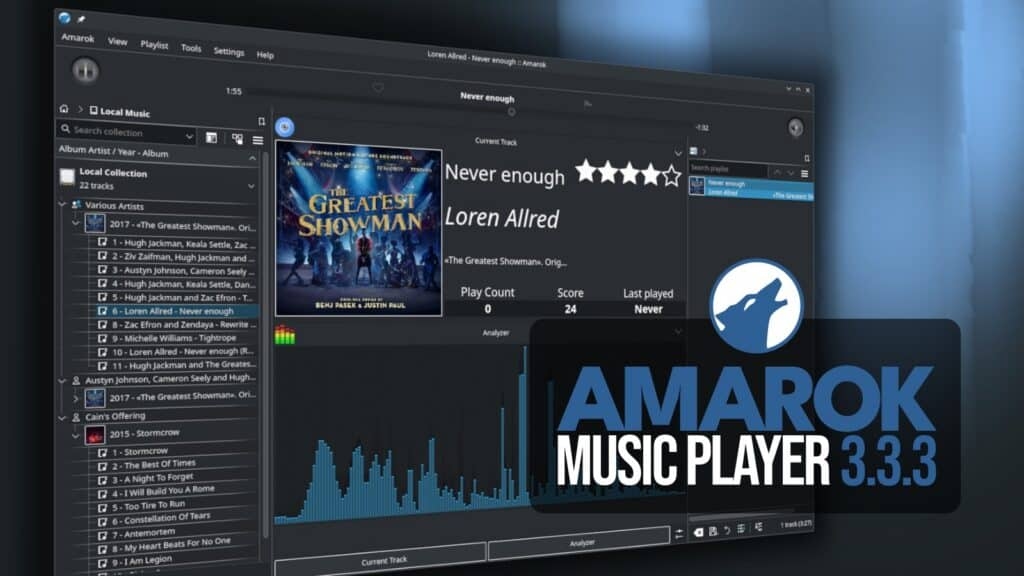
Task: Open the Amarok menu
Action: coord(78,38)
